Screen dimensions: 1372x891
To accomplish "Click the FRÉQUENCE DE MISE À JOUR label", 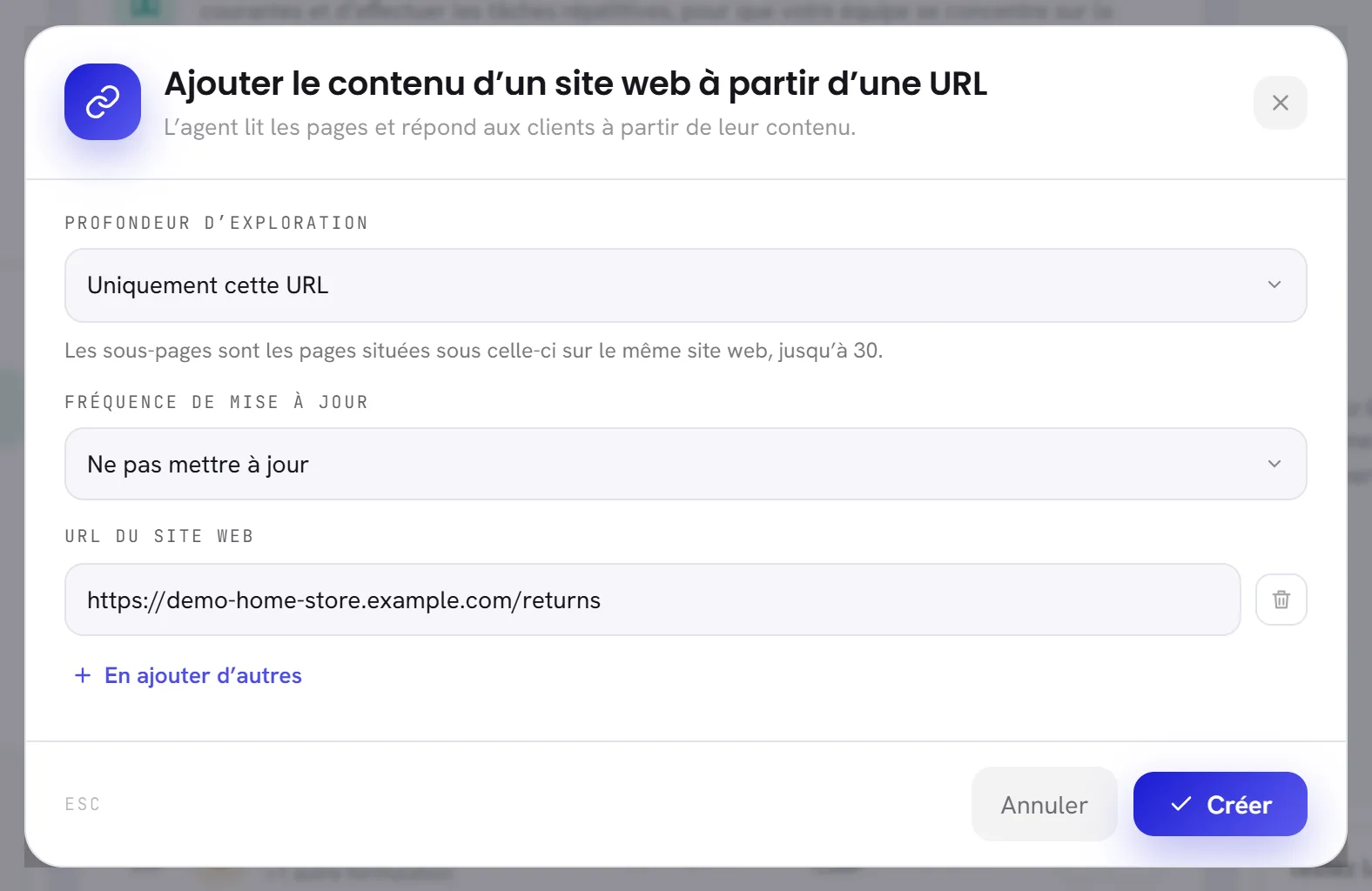I will (x=216, y=402).
